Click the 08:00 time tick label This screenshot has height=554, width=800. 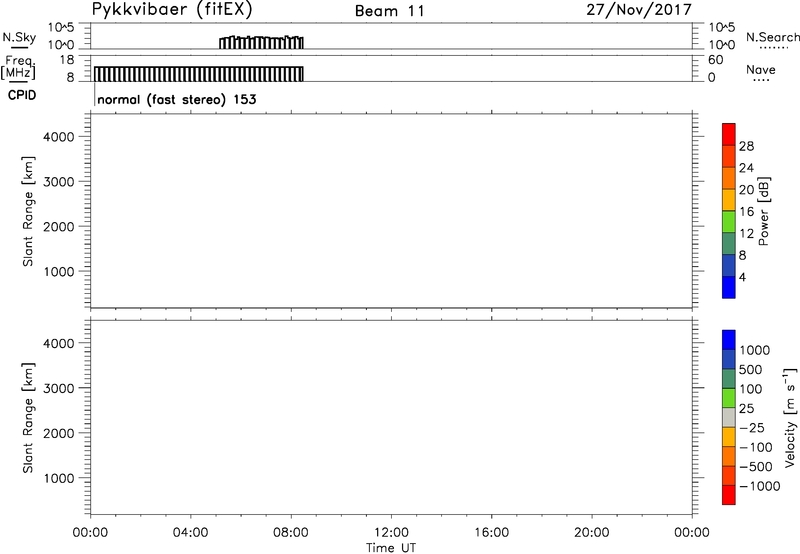click(x=291, y=533)
